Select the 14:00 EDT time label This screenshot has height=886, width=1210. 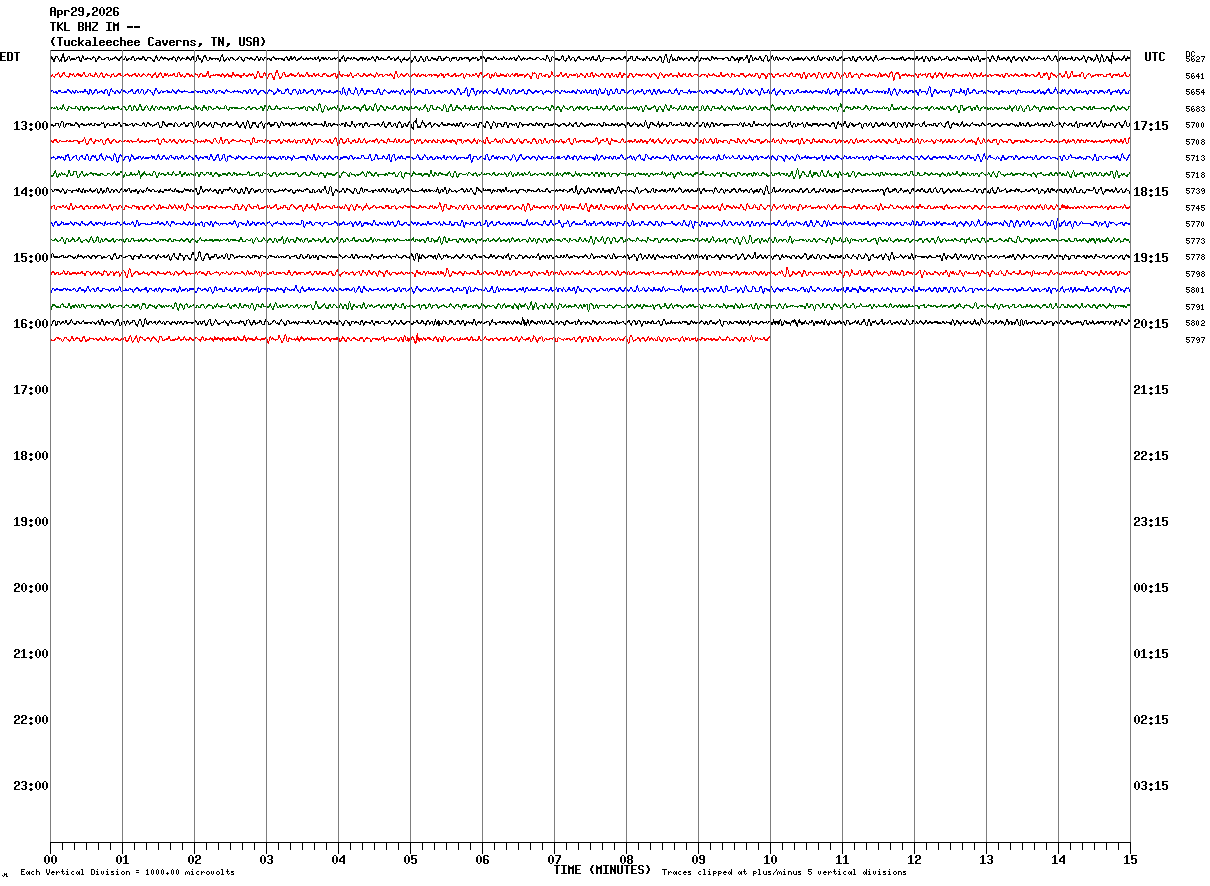pyautogui.click(x=31, y=192)
